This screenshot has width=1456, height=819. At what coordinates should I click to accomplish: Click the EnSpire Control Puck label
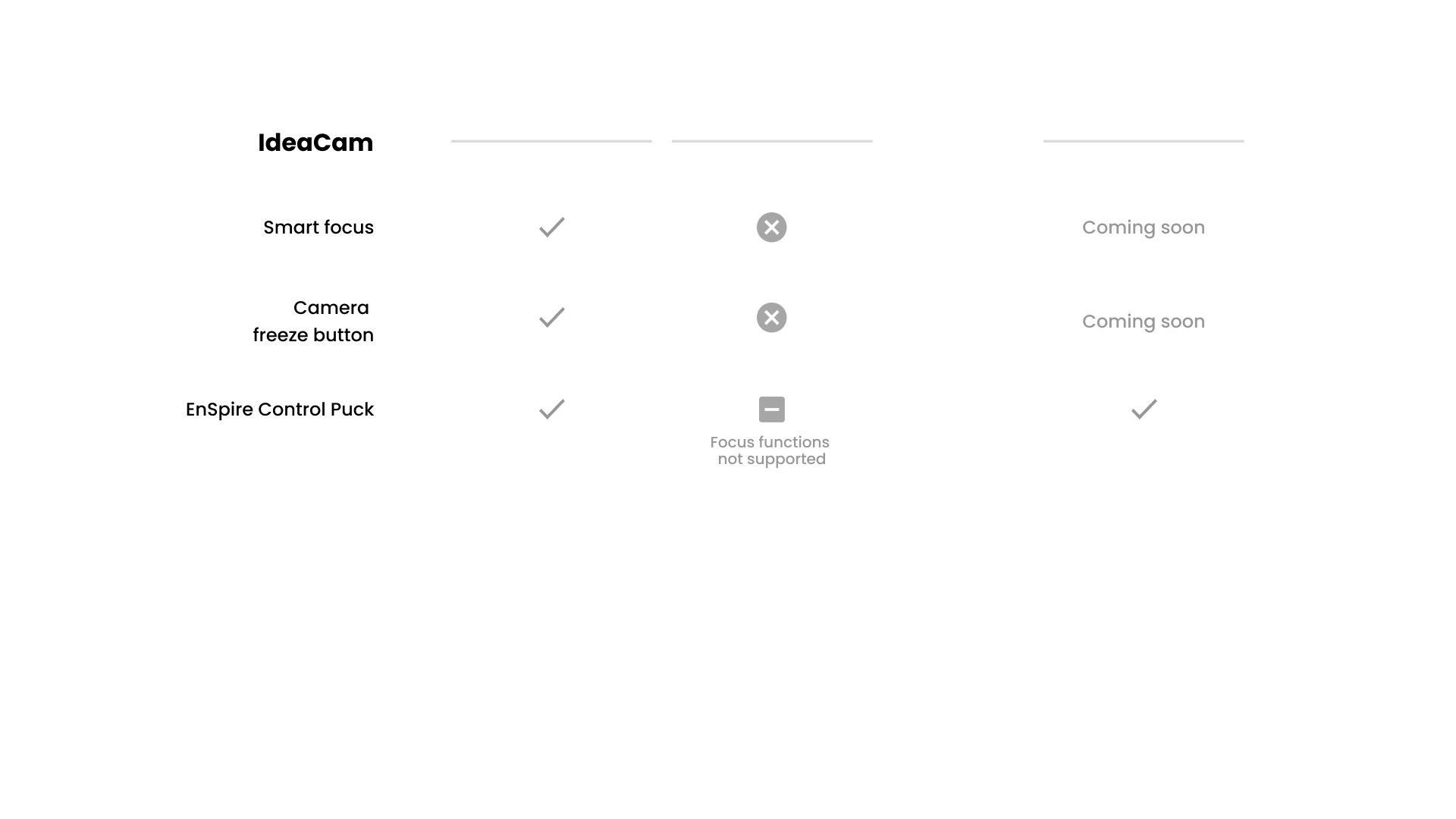pos(280,409)
